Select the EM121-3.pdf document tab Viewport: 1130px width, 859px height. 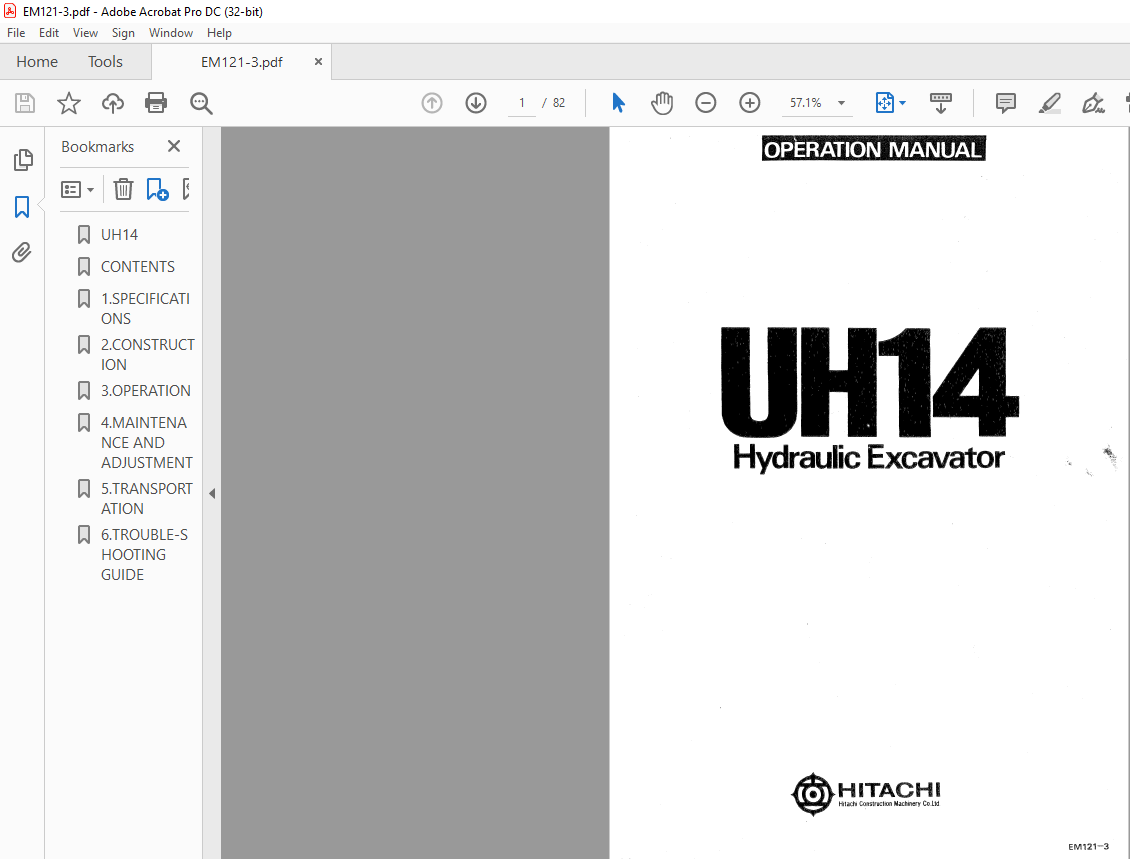[x=241, y=62]
